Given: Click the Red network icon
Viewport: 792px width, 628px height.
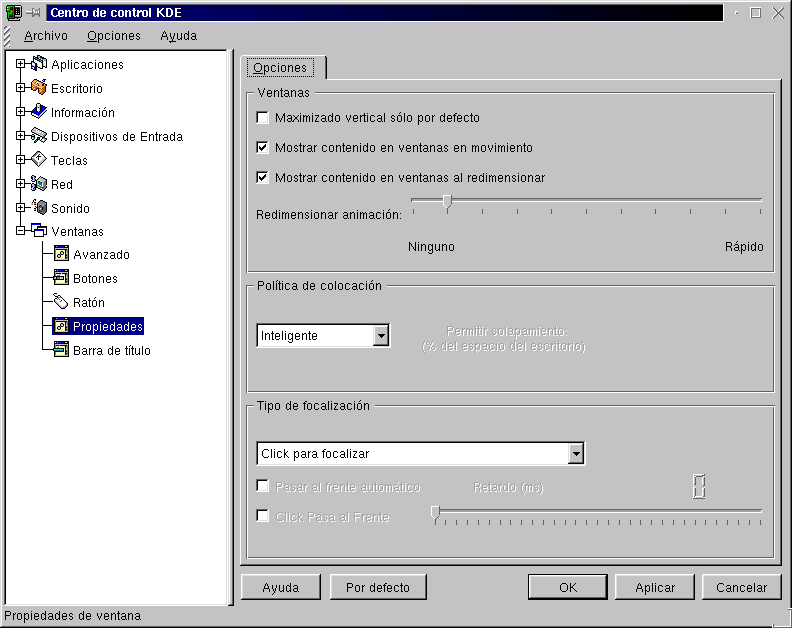Looking at the screenshot, I should point(39,184).
